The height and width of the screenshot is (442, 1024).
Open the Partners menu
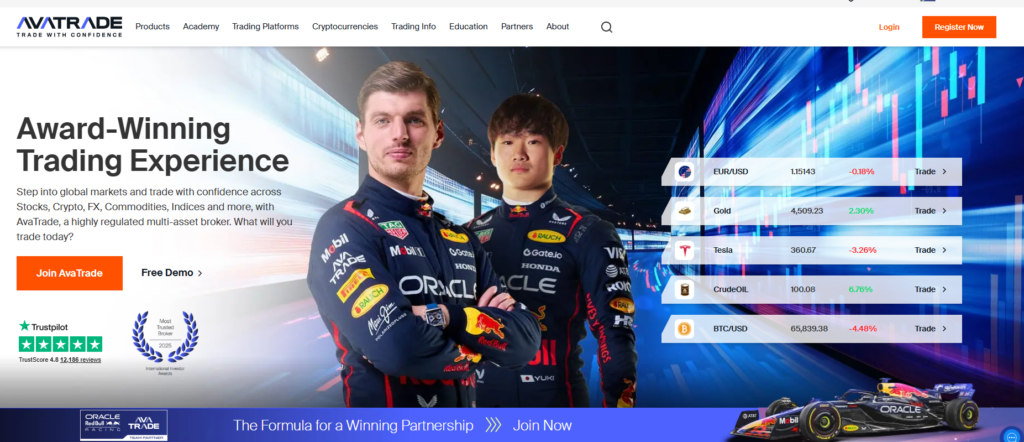(517, 27)
